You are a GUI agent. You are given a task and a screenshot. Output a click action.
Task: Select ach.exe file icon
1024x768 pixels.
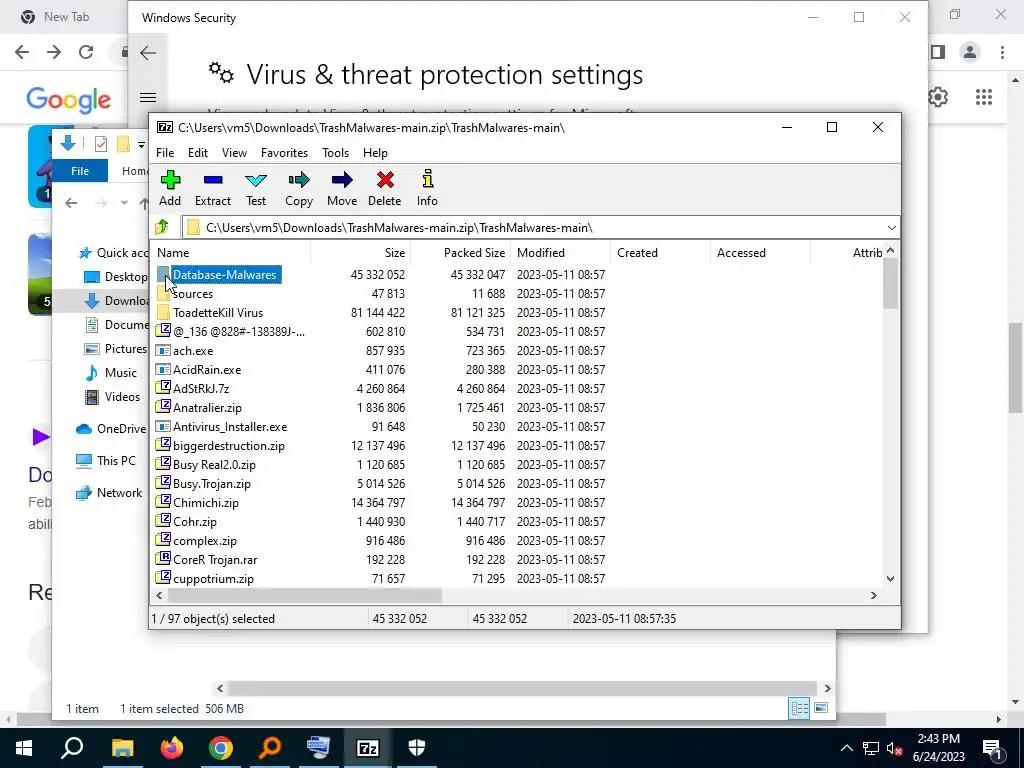(163, 351)
